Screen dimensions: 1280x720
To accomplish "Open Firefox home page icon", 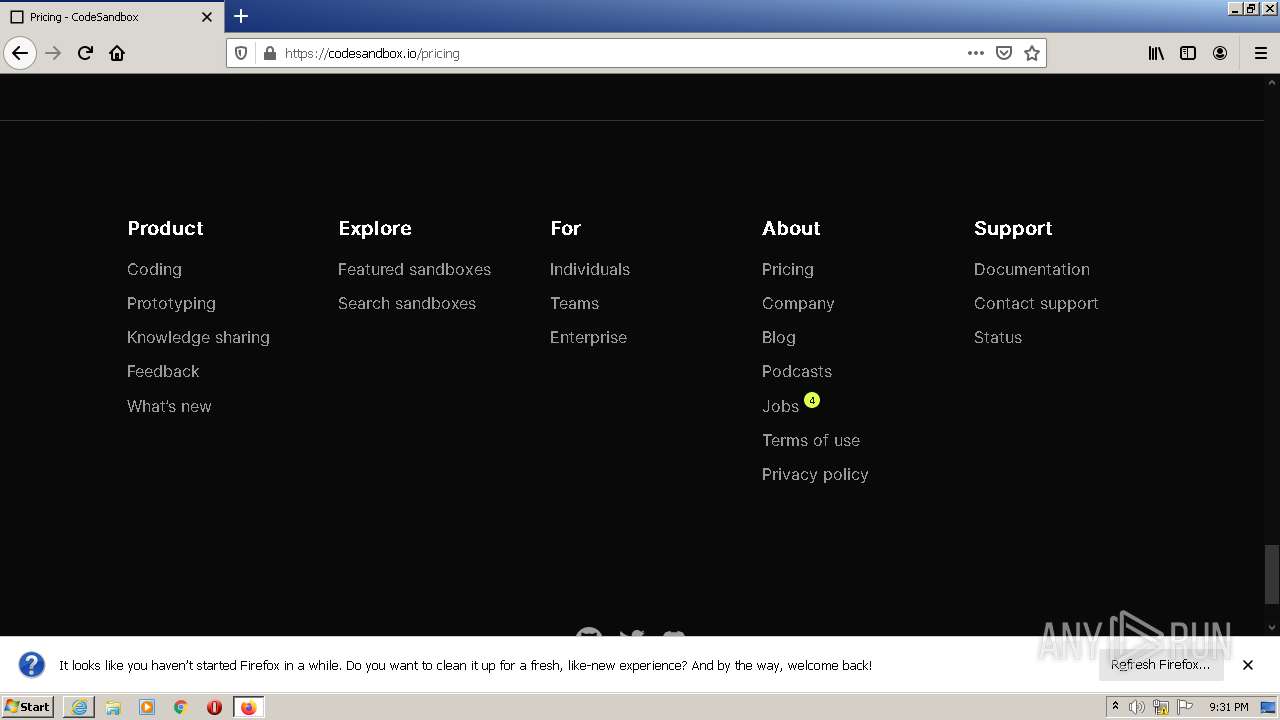I will pos(117,53).
